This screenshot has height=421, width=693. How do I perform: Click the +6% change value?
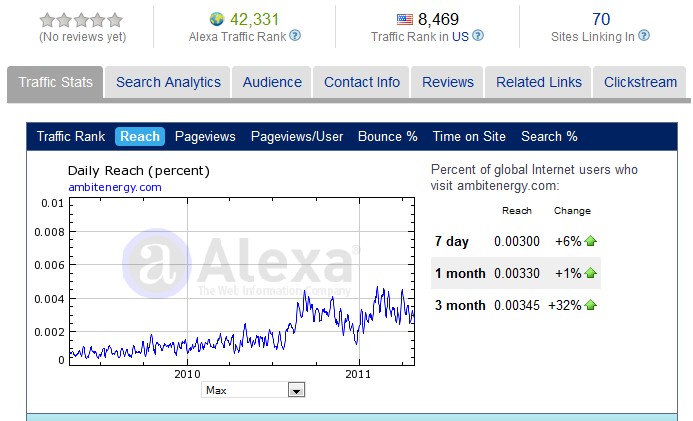click(568, 241)
